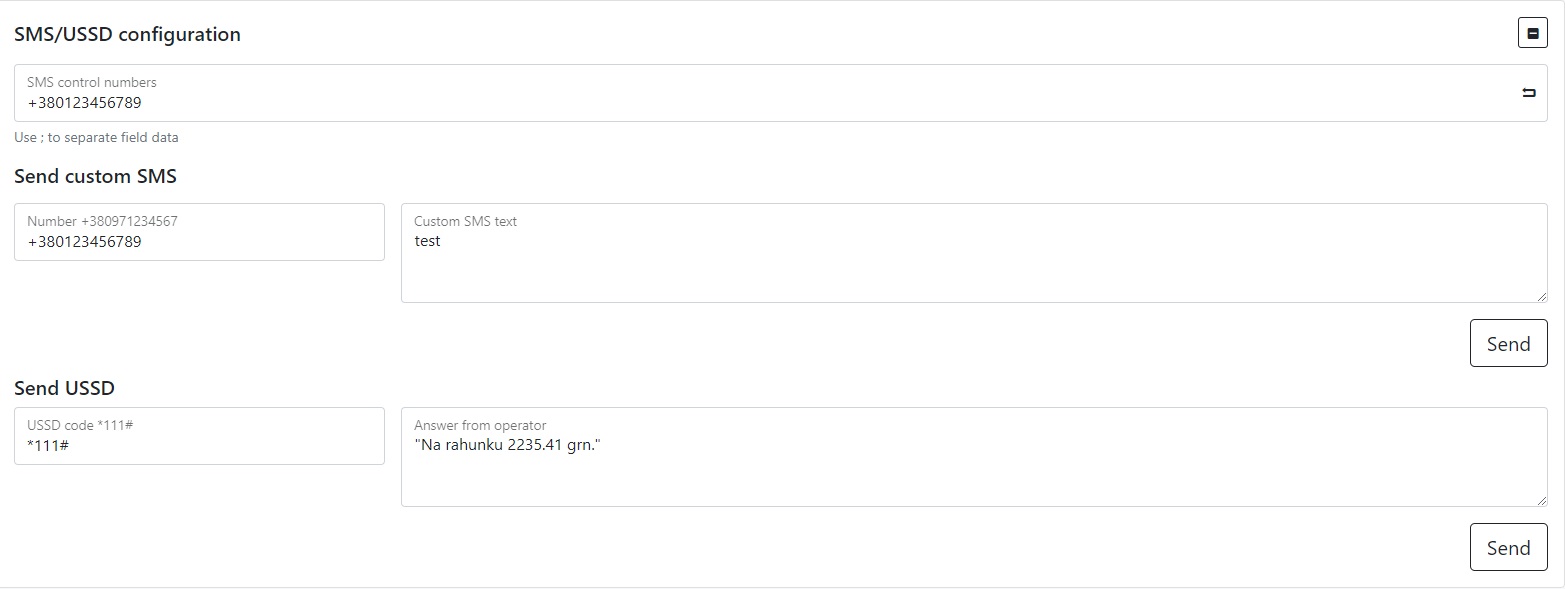Click the "Send custom SMS" section heading

(x=95, y=177)
